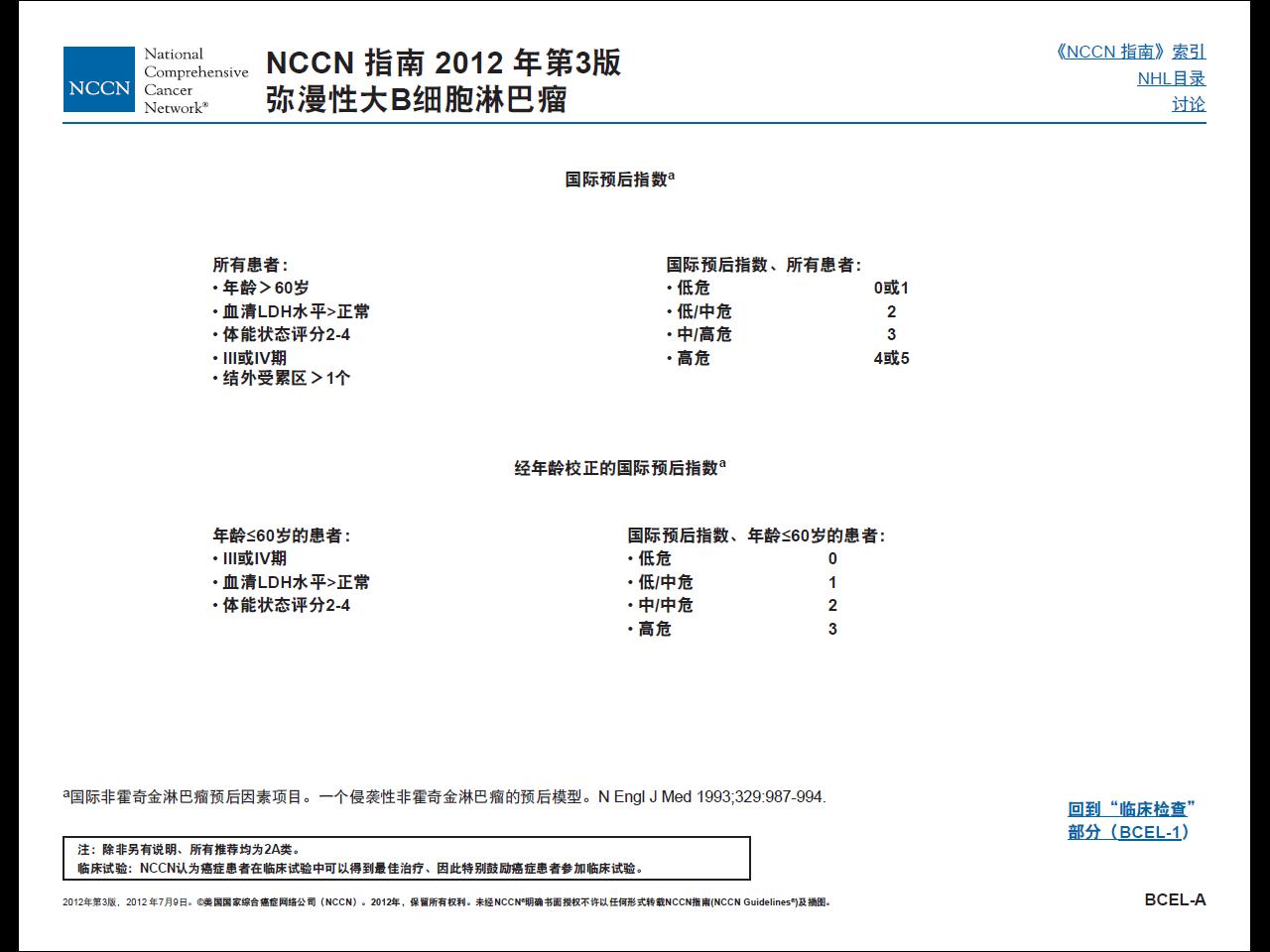Click the 低/中危 row in the all-patients list

(x=782, y=311)
